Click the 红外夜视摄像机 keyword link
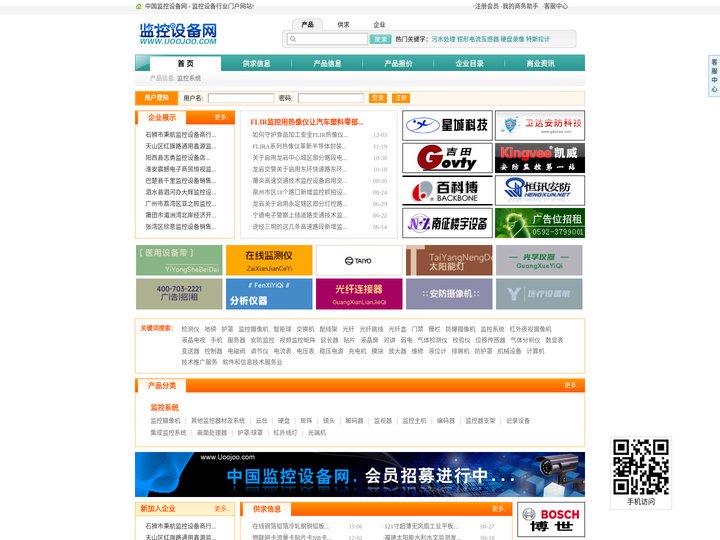Viewport: 720px width, 540px height. (x=531, y=329)
